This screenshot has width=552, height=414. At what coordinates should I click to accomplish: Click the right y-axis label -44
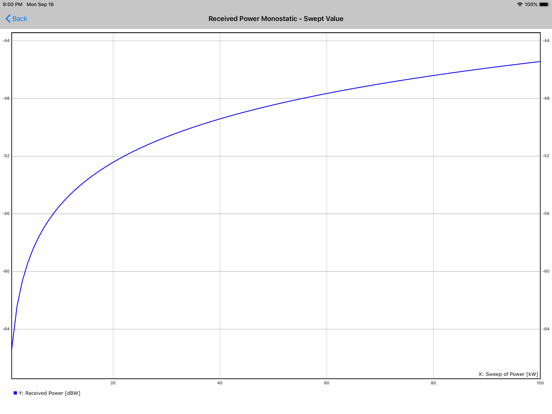[x=546, y=40]
